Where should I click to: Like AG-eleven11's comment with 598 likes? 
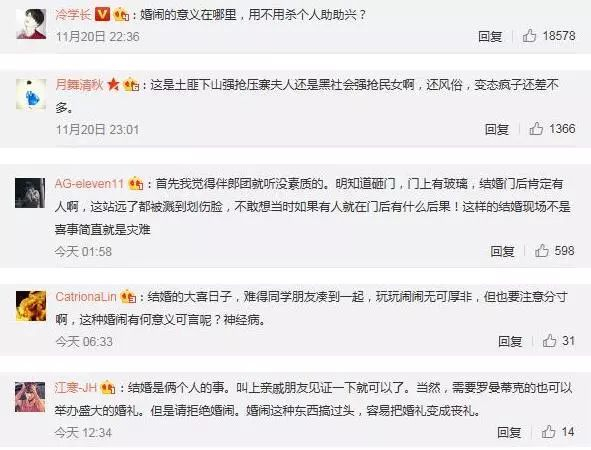(542, 251)
